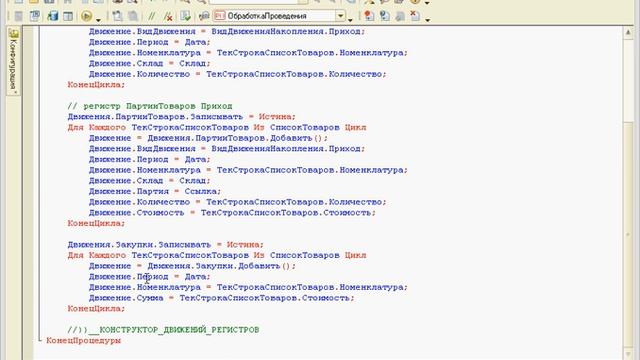Image resolution: width=640 pixels, height=360 pixels.
Task: Open the configuration window icon in the toolbar
Action: tap(35, 16)
